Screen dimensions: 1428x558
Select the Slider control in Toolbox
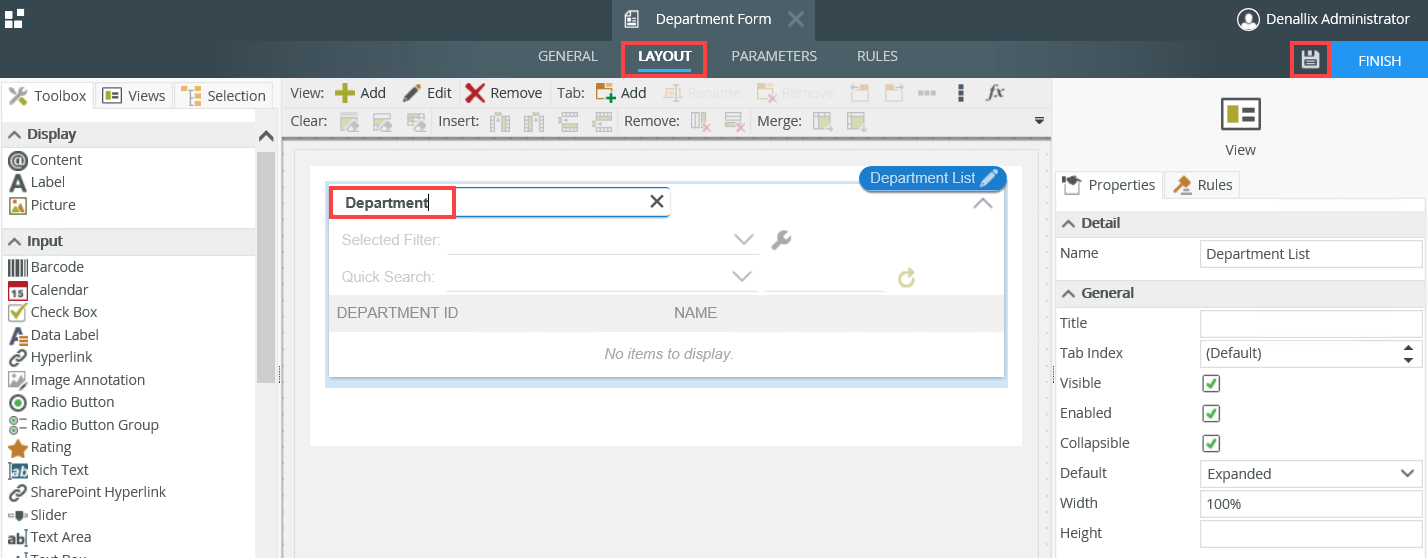[38, 515]
